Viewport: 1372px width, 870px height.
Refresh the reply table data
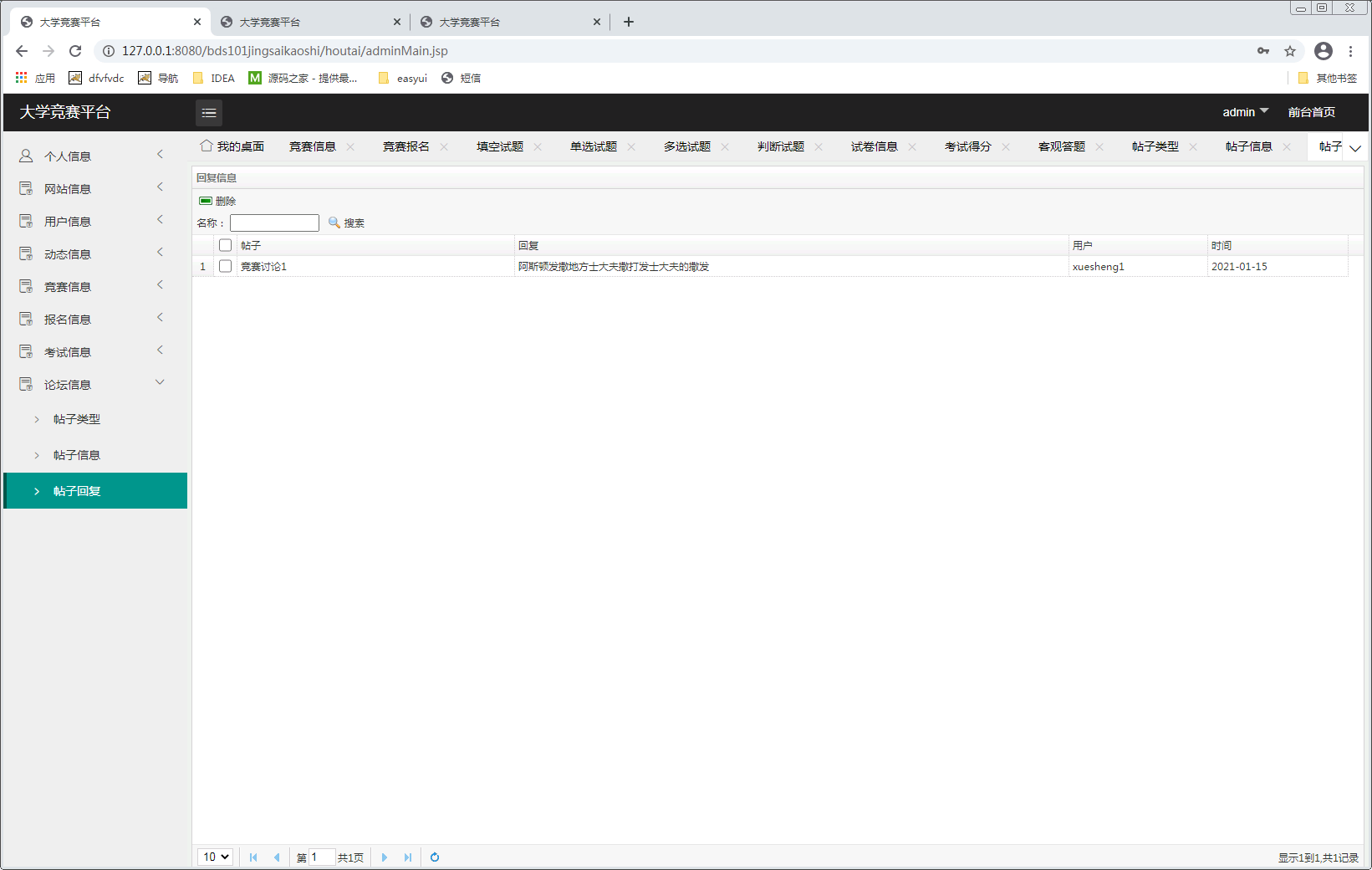435,857
